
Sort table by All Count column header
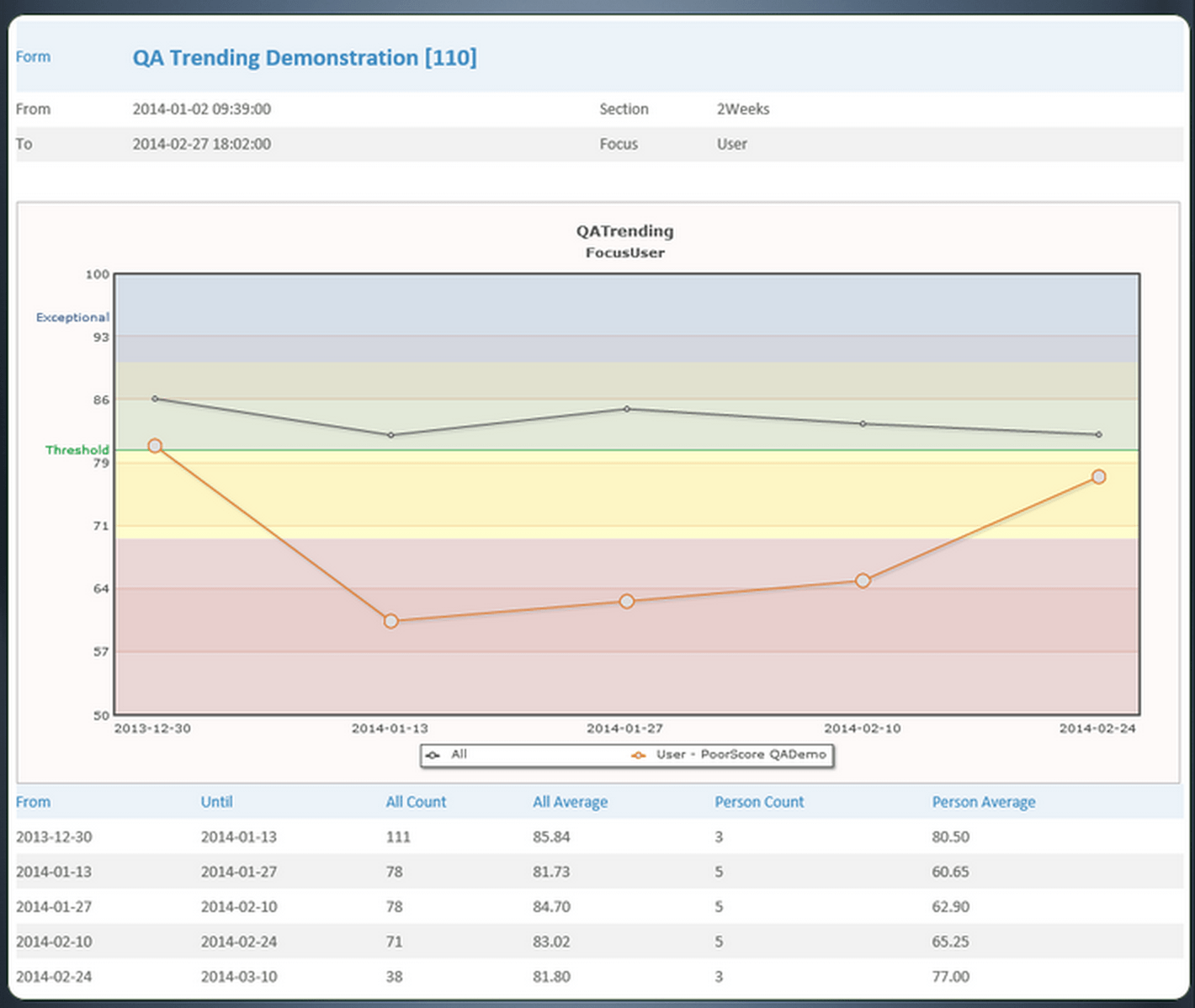(x=416, y=802)
